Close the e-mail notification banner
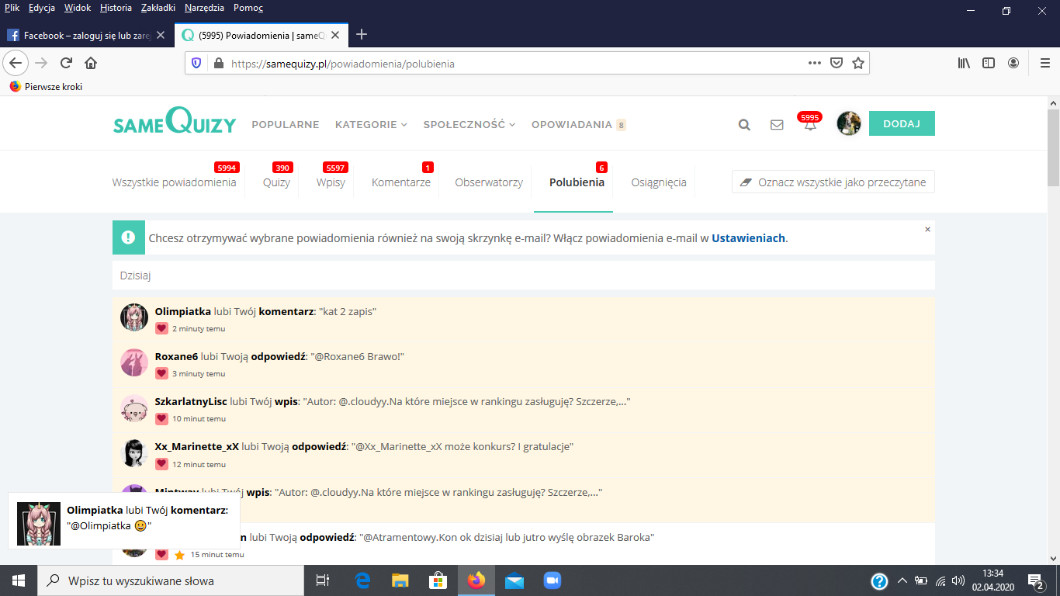The width and height of the screenshot is (1060, 596). pos(927,229)
